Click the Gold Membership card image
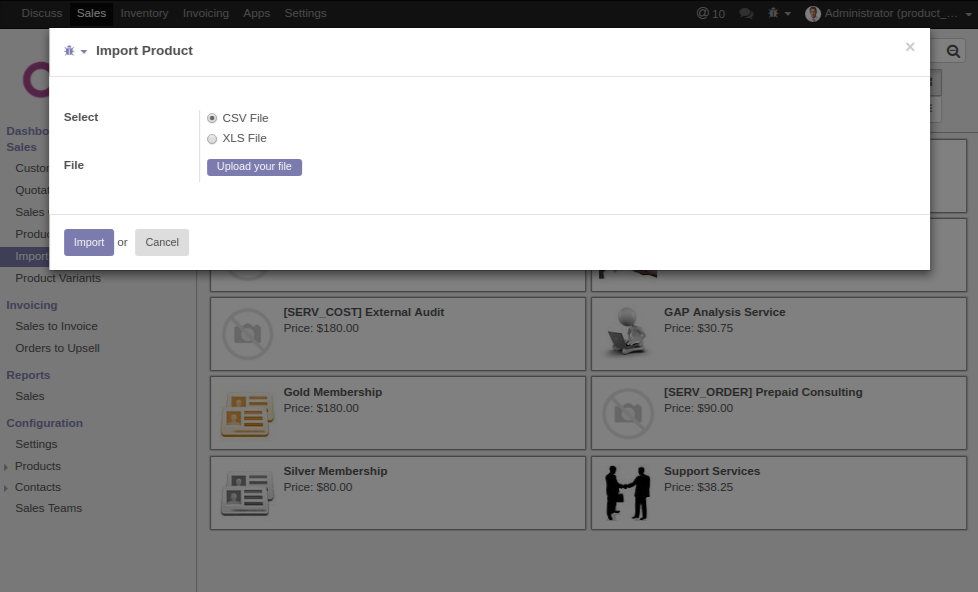Screen dimensions: 978x592 [246, 413]
